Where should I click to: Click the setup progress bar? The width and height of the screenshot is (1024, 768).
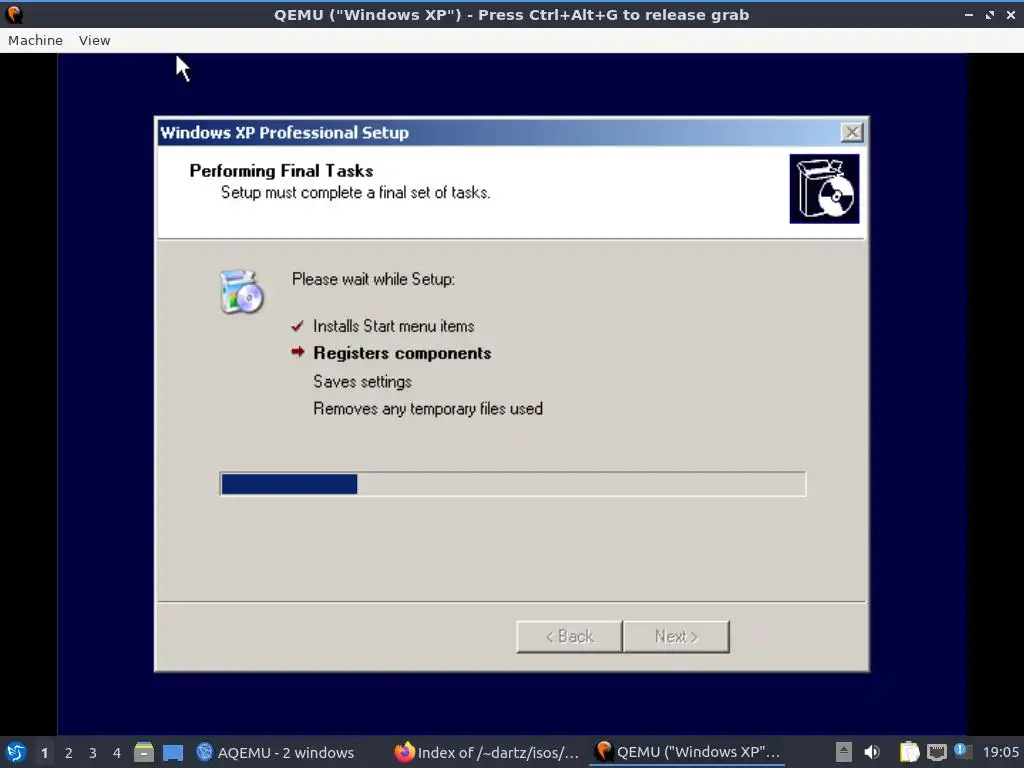pos(513,484)
